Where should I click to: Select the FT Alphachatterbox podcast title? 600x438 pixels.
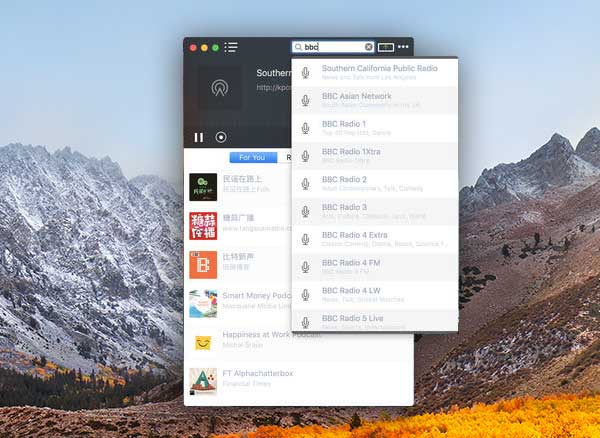(x=258, y=373)
